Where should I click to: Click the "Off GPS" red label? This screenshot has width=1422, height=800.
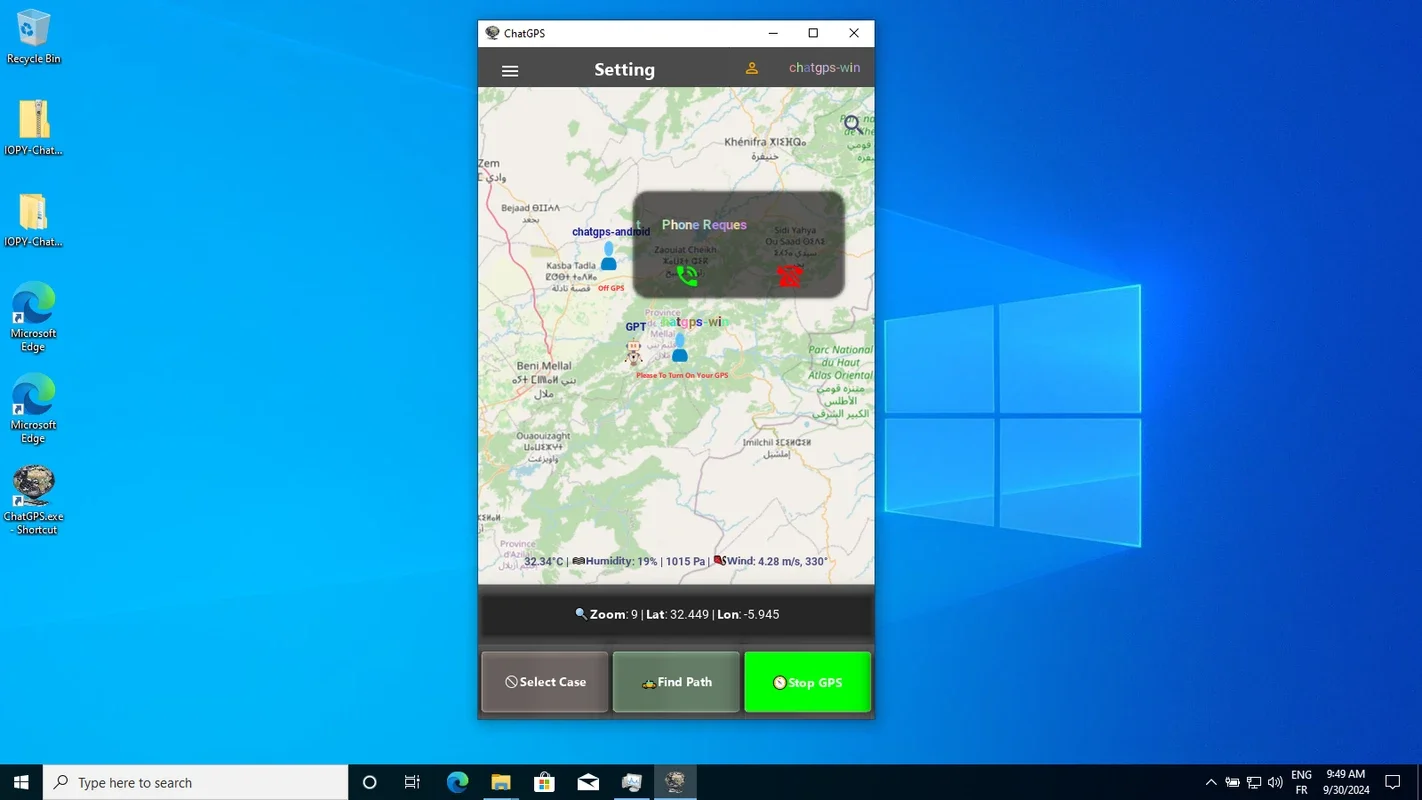click(x=611, y=288)
